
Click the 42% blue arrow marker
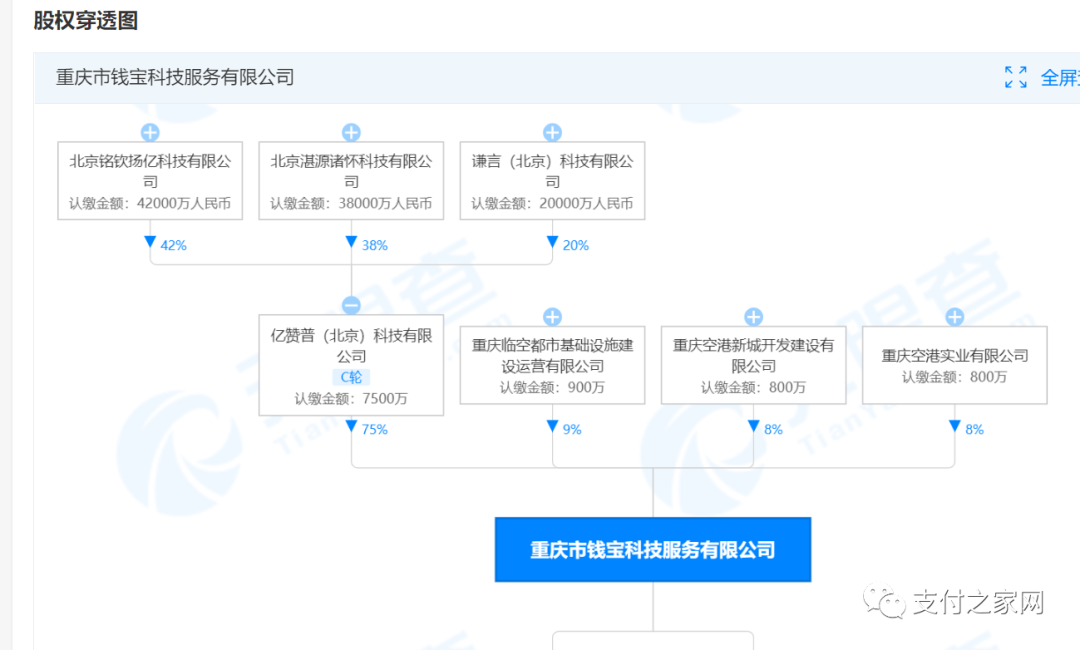point(150,242)
